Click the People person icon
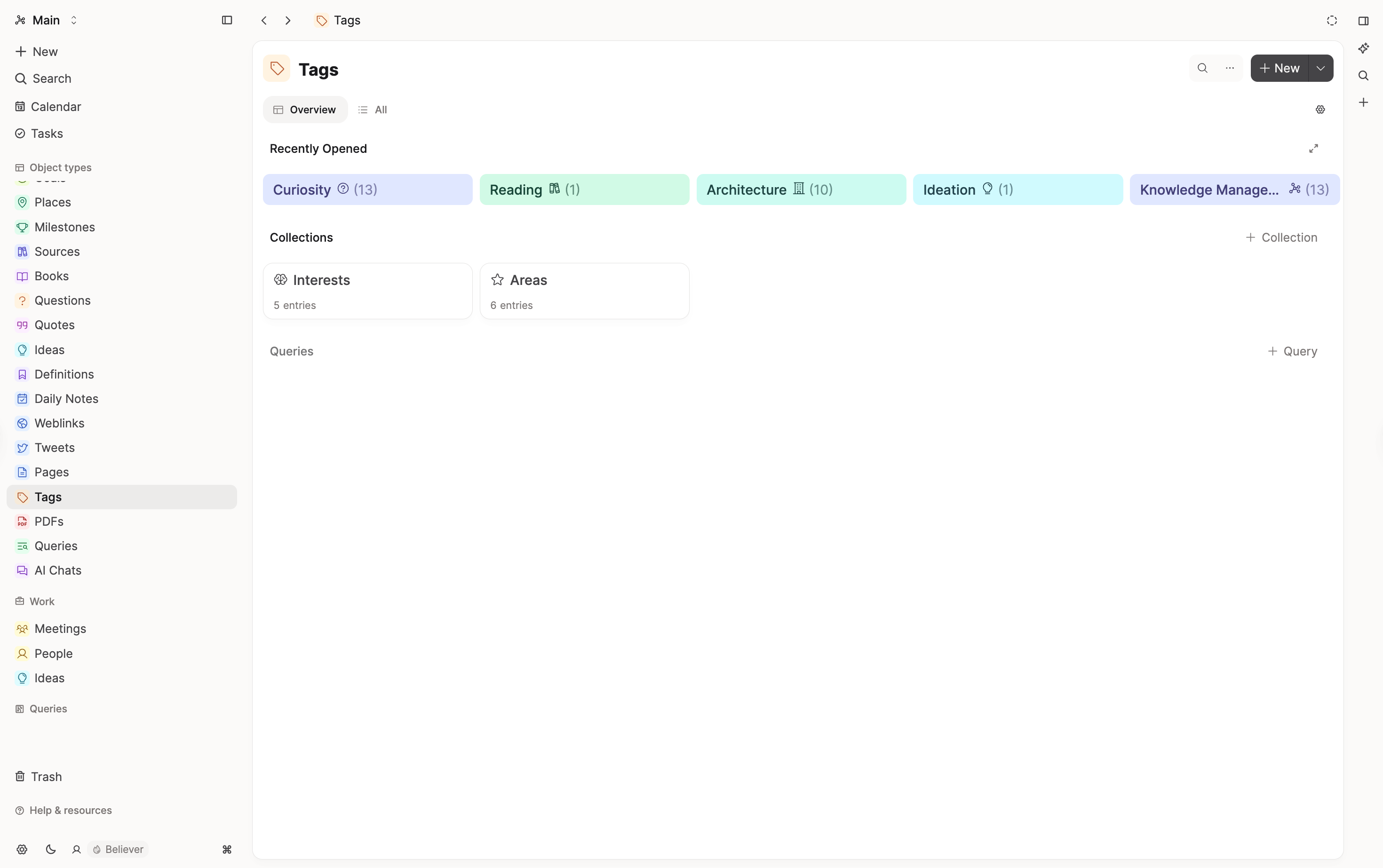 point(23,654)
